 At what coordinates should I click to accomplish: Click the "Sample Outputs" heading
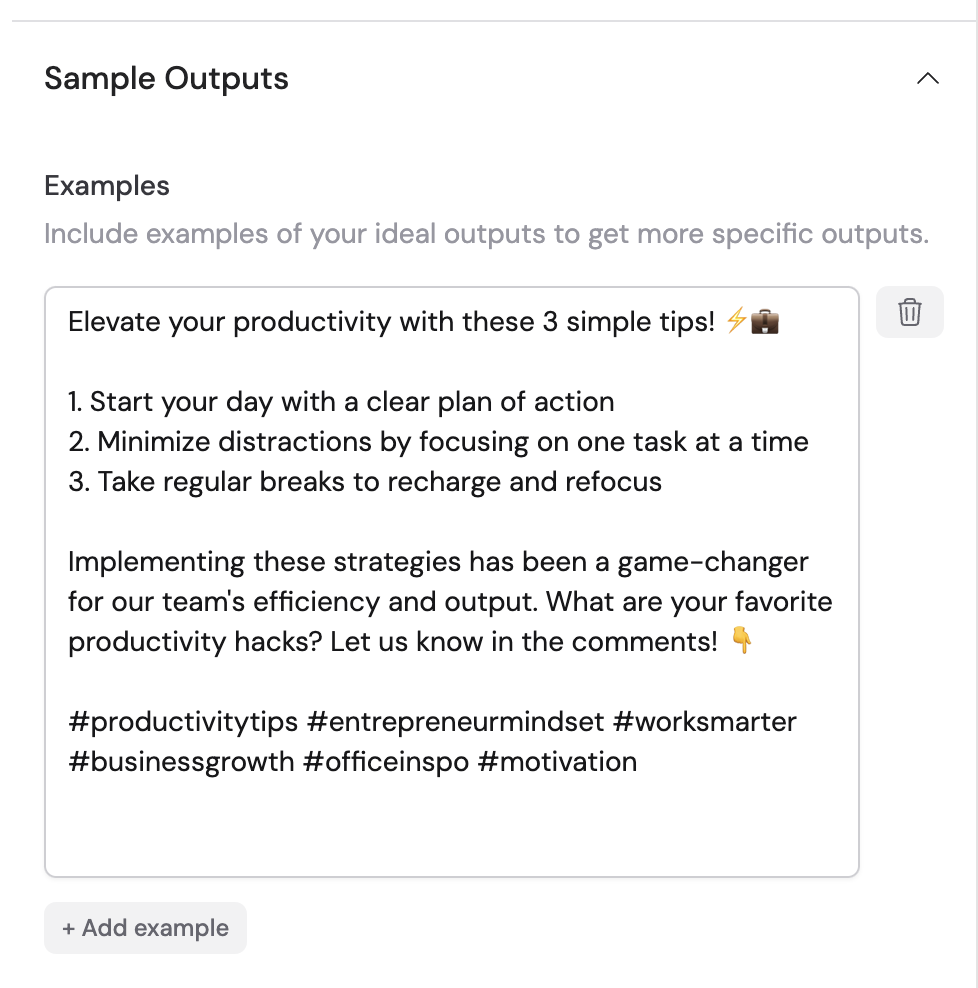click(165, 78)
